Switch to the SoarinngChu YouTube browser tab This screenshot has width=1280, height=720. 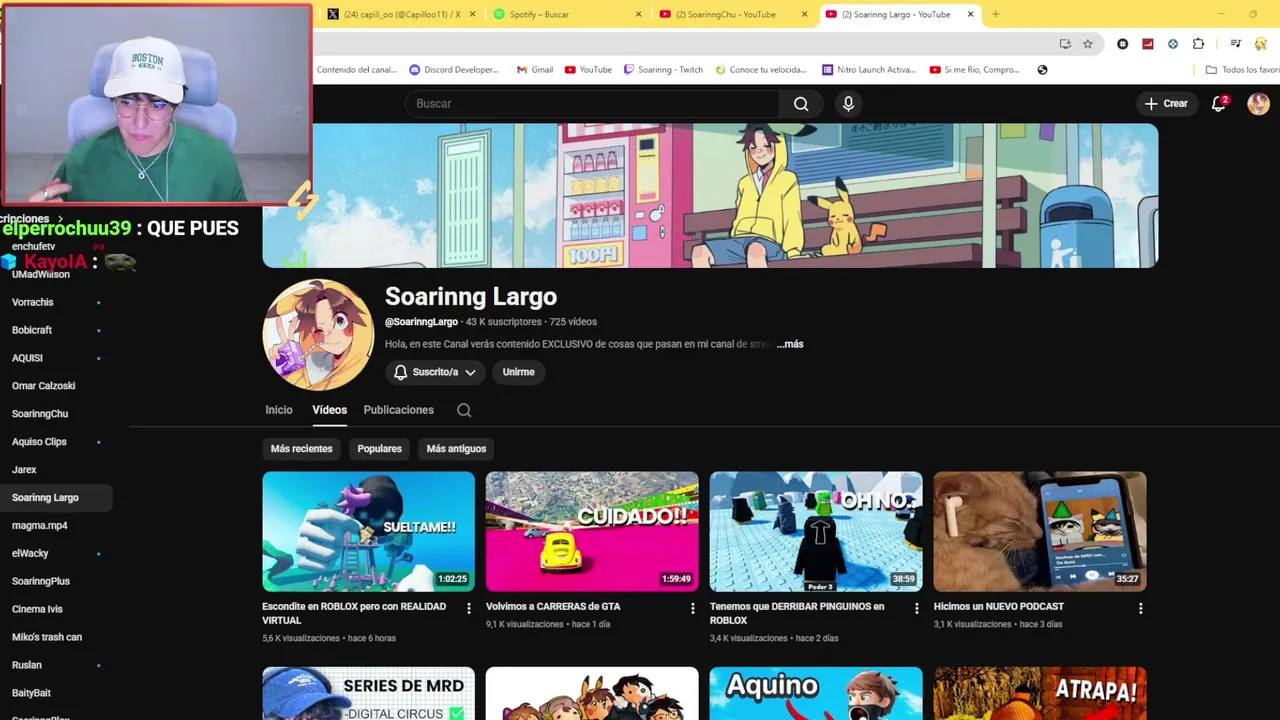point(733,14)
